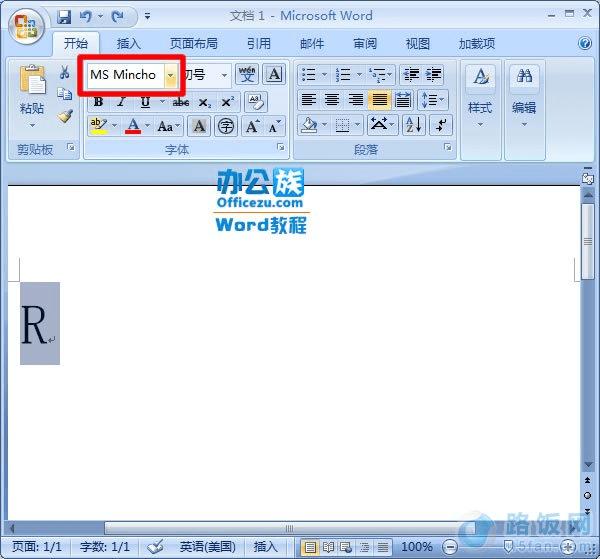Sort with the A-Z sort icon
This screenshot has height=559, width=600.
414,125
